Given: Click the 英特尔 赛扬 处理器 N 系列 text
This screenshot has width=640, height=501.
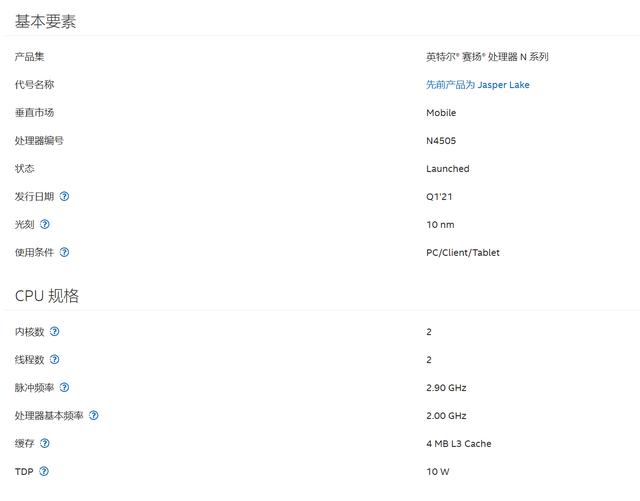Looking at the screenshot, I should pyautogui.click(x=487, y=57).
